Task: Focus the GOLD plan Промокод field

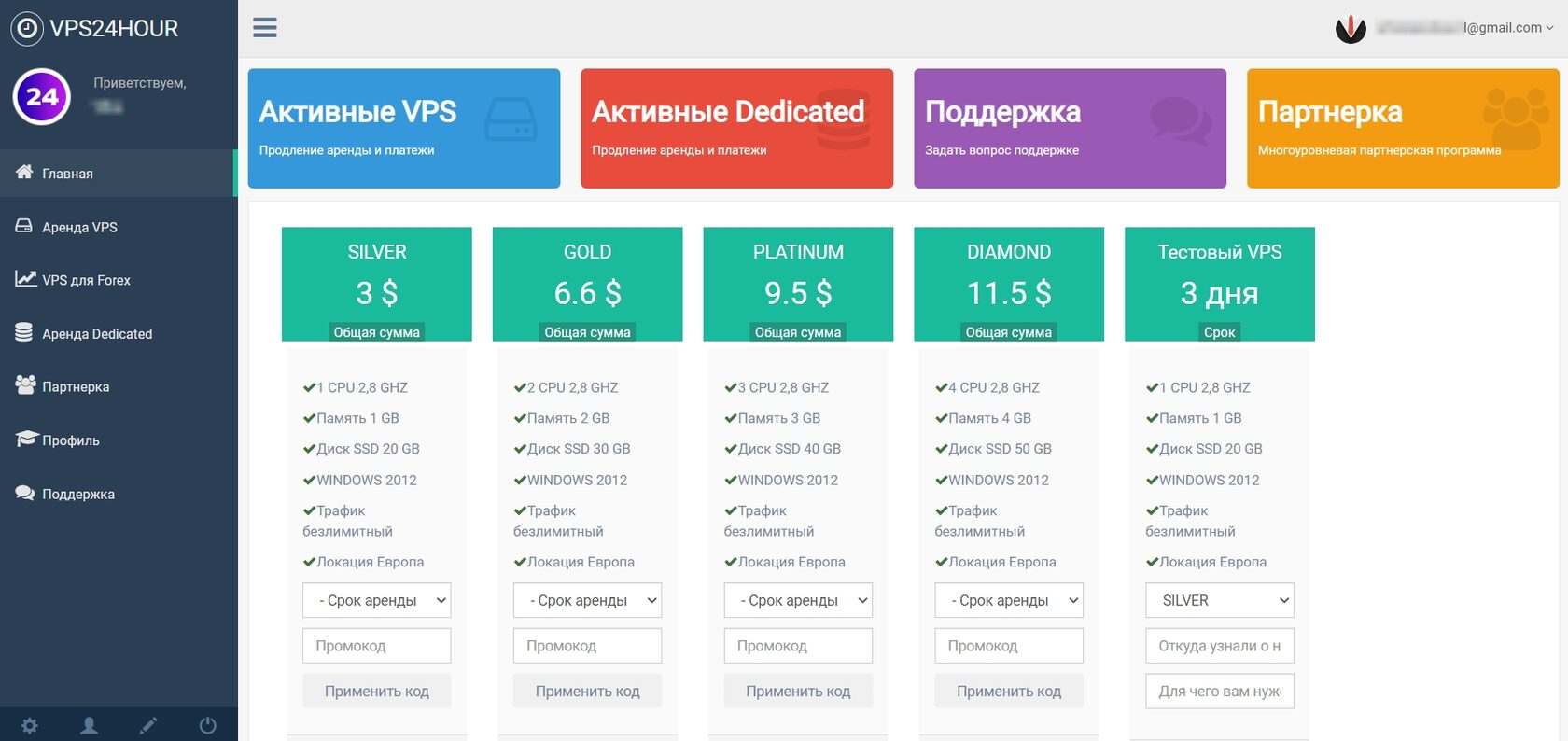Action: click(x=588, y=646)
